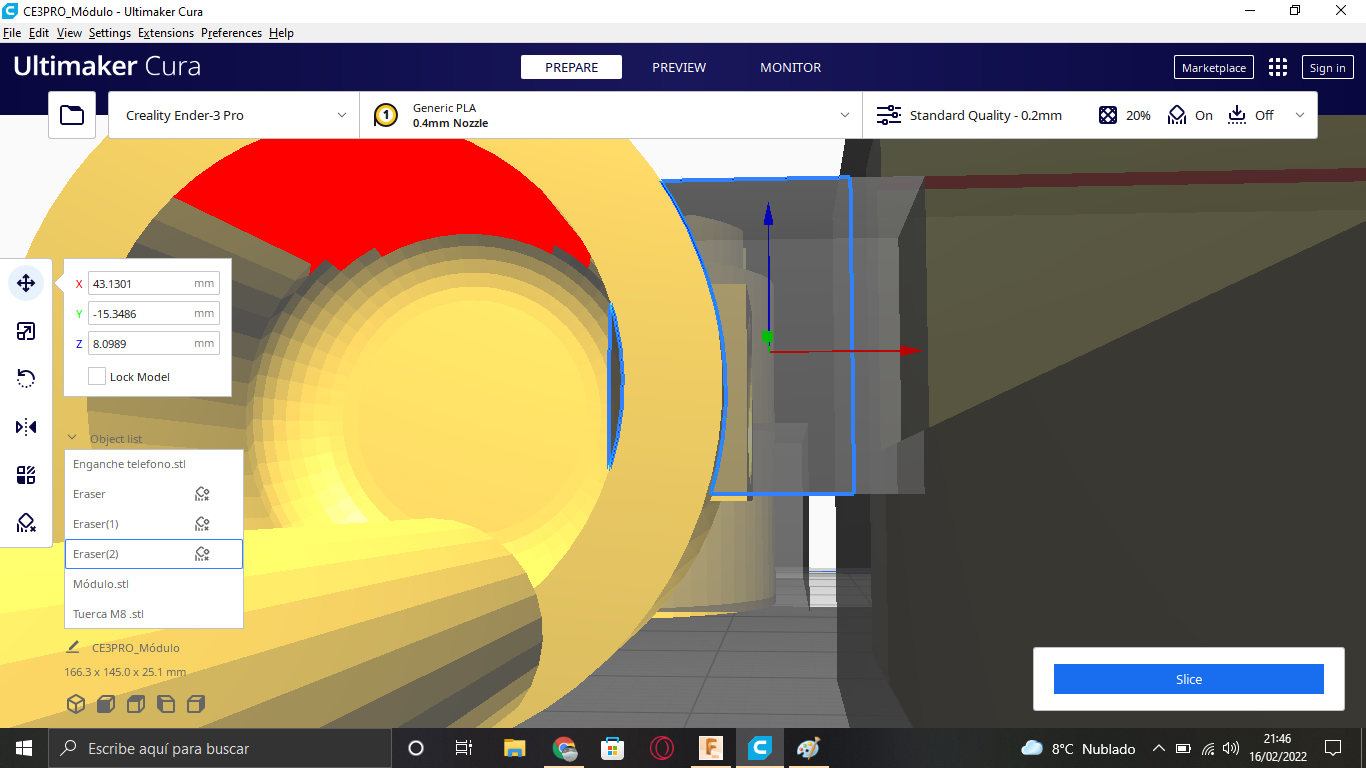Toggle the Lock Model checkbox
This screenshot has height=768, width=1366.
pos(97,377)
